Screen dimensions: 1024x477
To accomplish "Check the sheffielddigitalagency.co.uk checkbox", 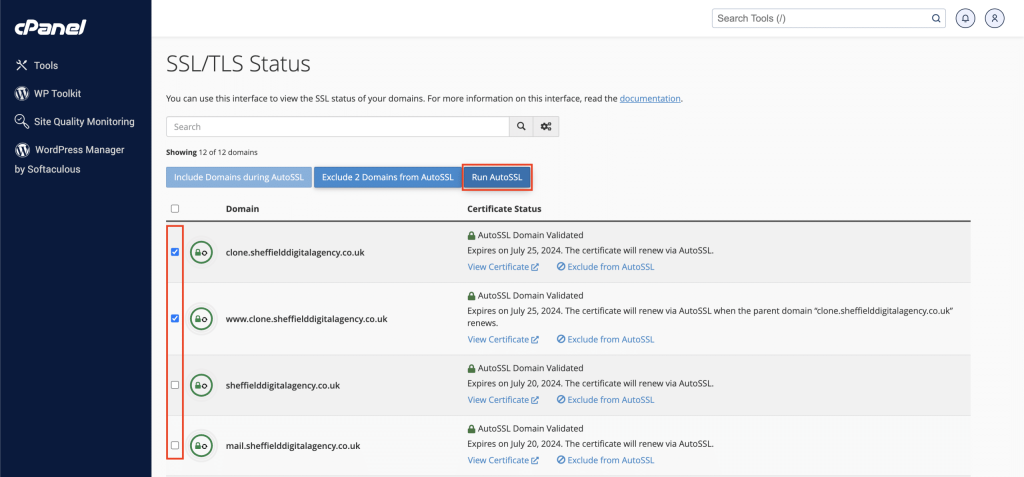I will click(174, 385).
